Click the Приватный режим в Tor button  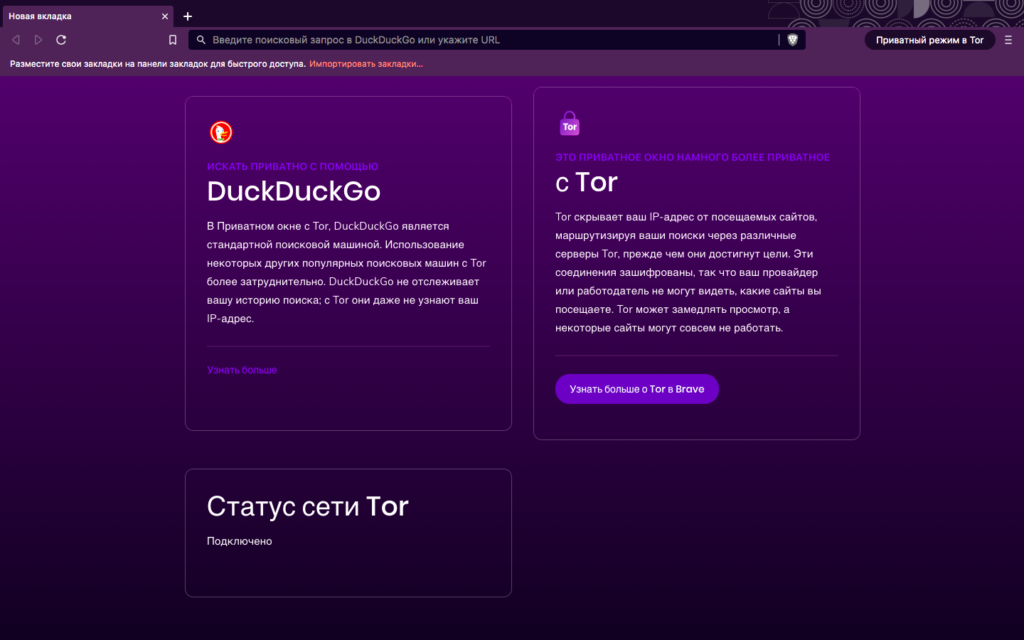click(929, 40)
